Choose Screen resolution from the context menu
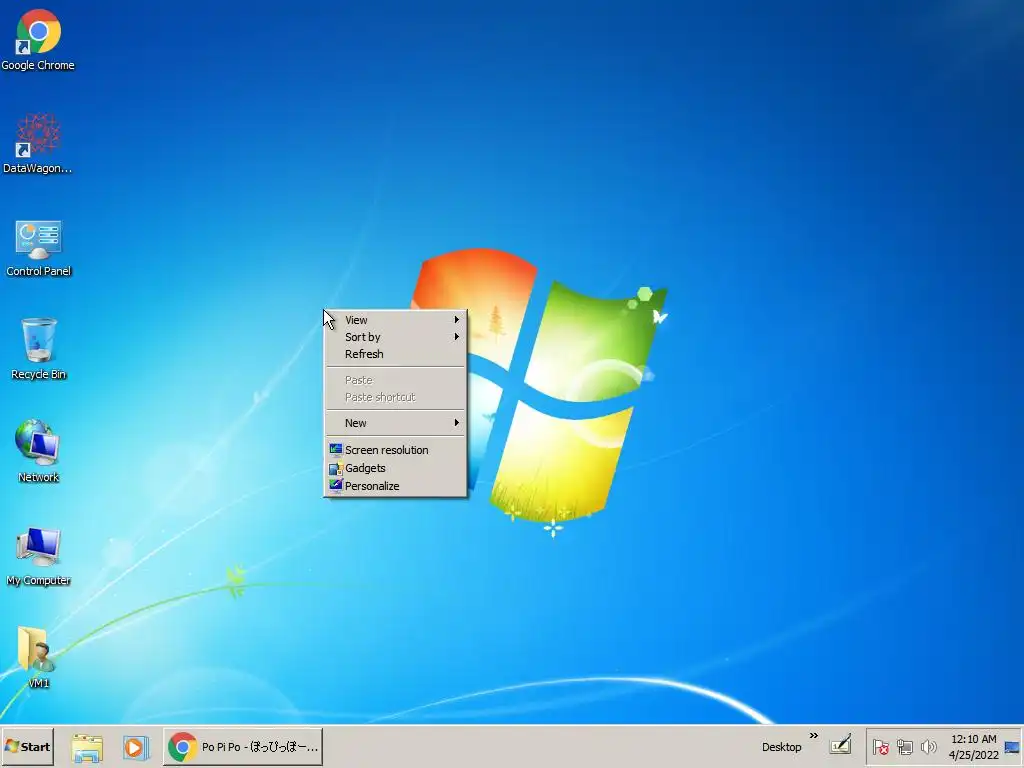Image resolution: width=1024 pixels, height=768 pixels. click(x=396, y=450)
